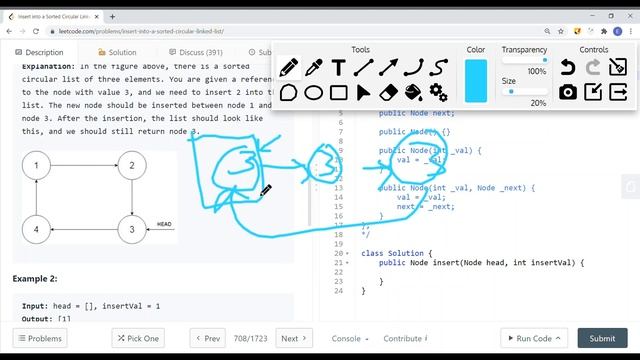Expand the Console panel

tap(350, 338)
